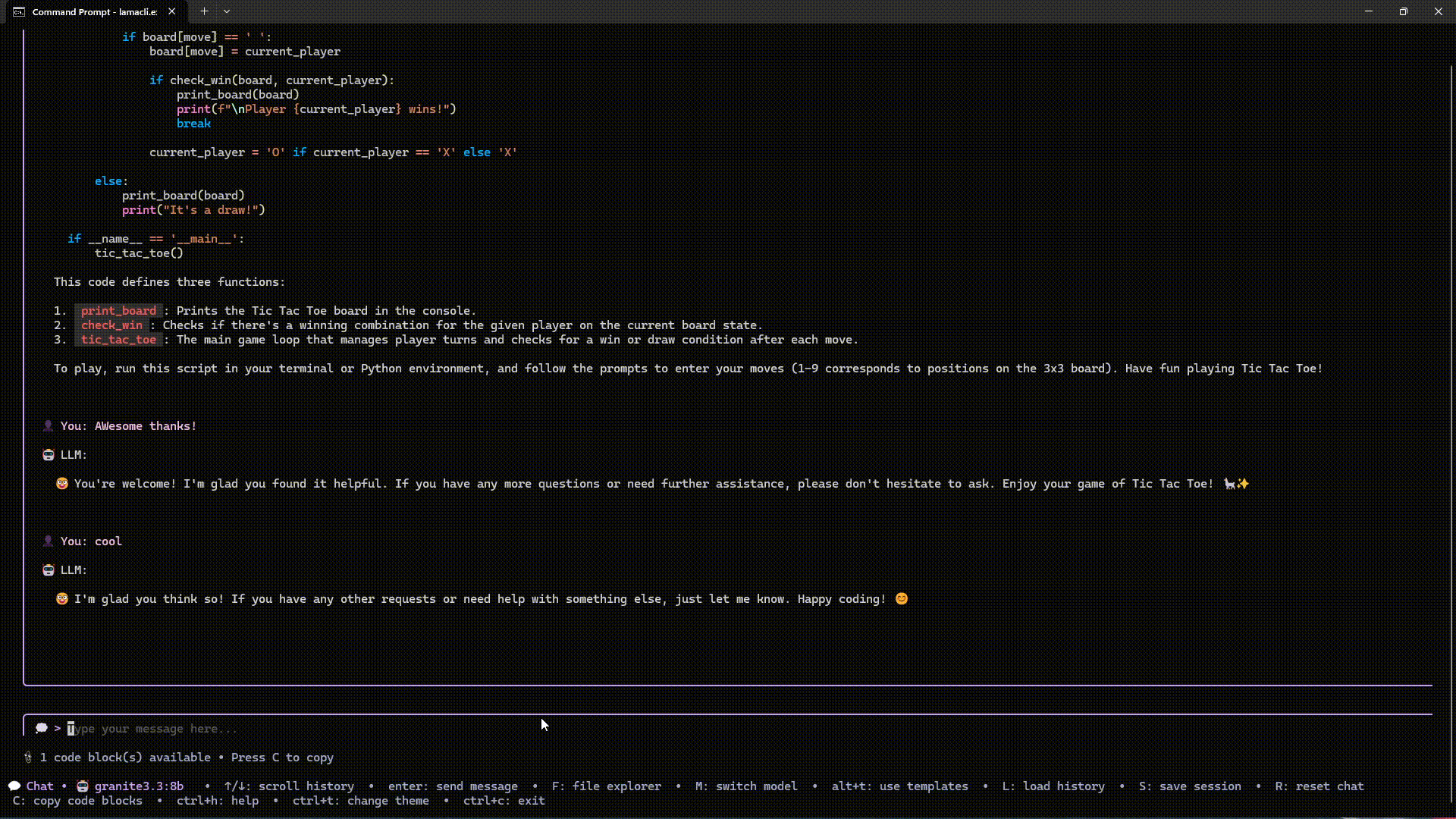The height and width of the screenshot is (819, 1456).
Task: Click the 'ctrl+t: change theme' hint
Action: 360,801
